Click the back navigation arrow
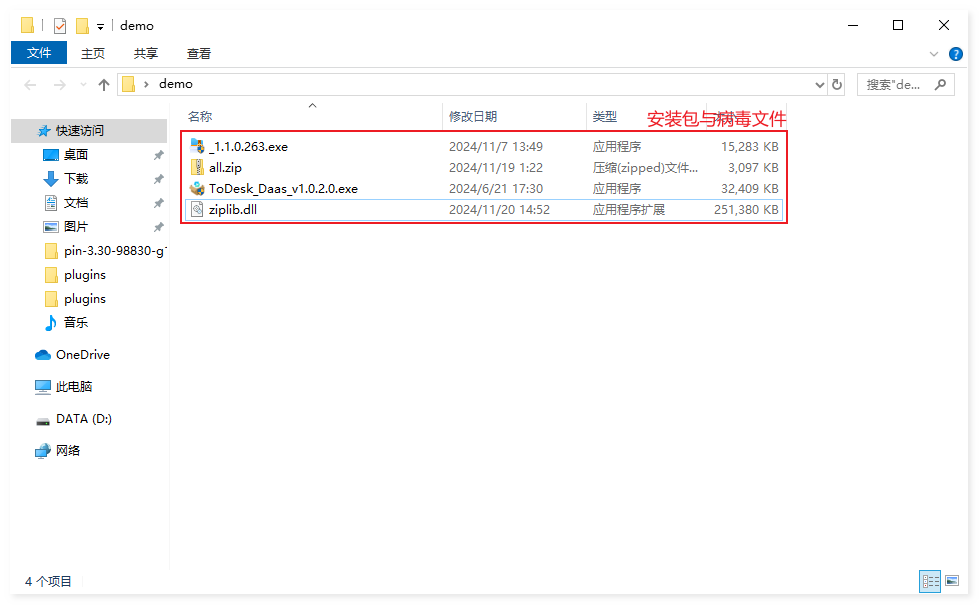This screenshot has height=605, width=979. (x=30, y=85)
